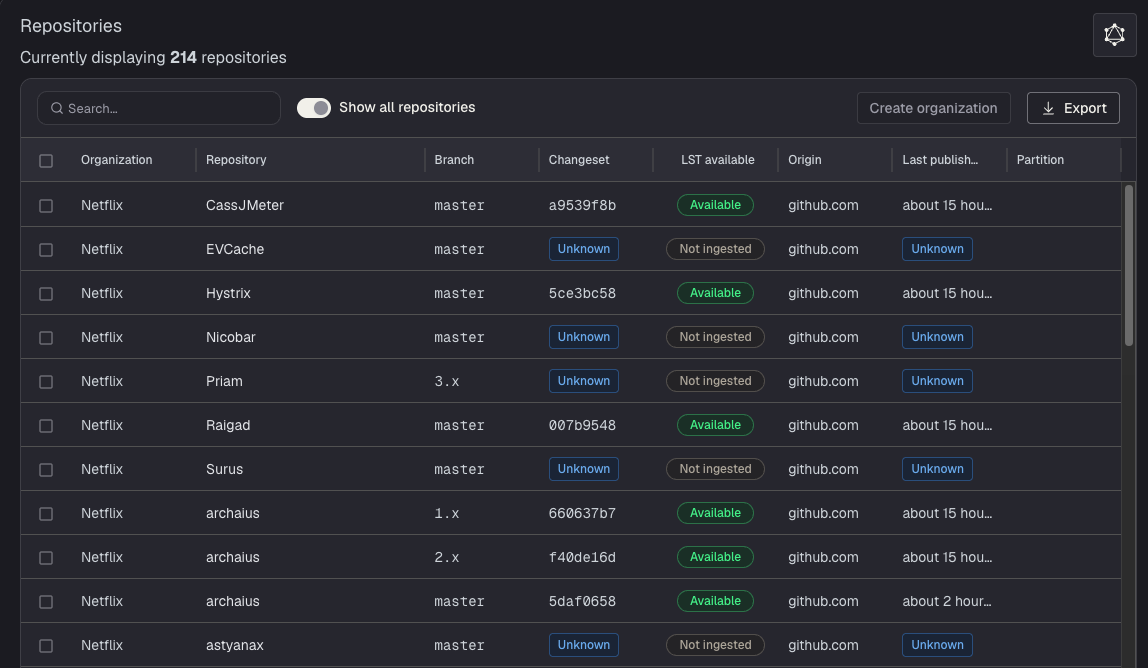Tick the archaius master row checkbox
This screenshot has width=1148, height=668.
point(46,601)
